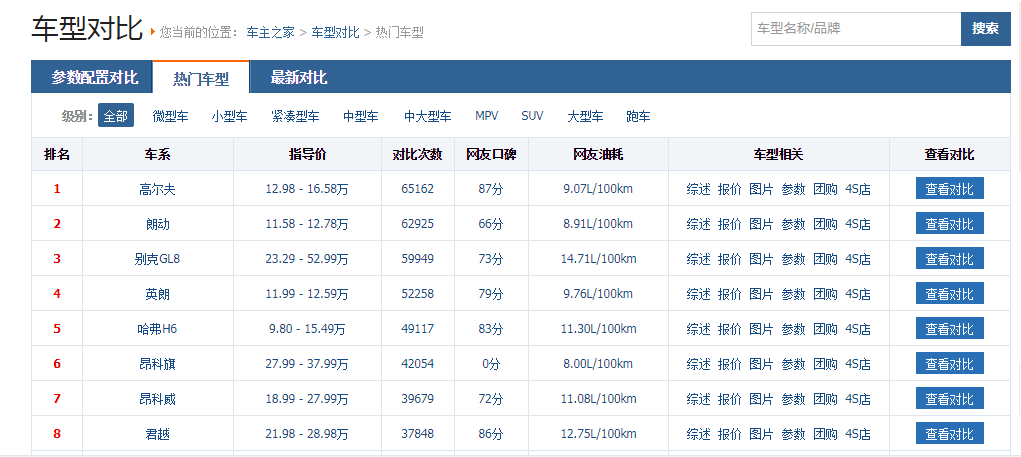Image resolution: width=1021 pixels, height=457 pixels.
Task: Open the 别克GL8 car series link
Action: pyautogui.click(x=157, y=259)
